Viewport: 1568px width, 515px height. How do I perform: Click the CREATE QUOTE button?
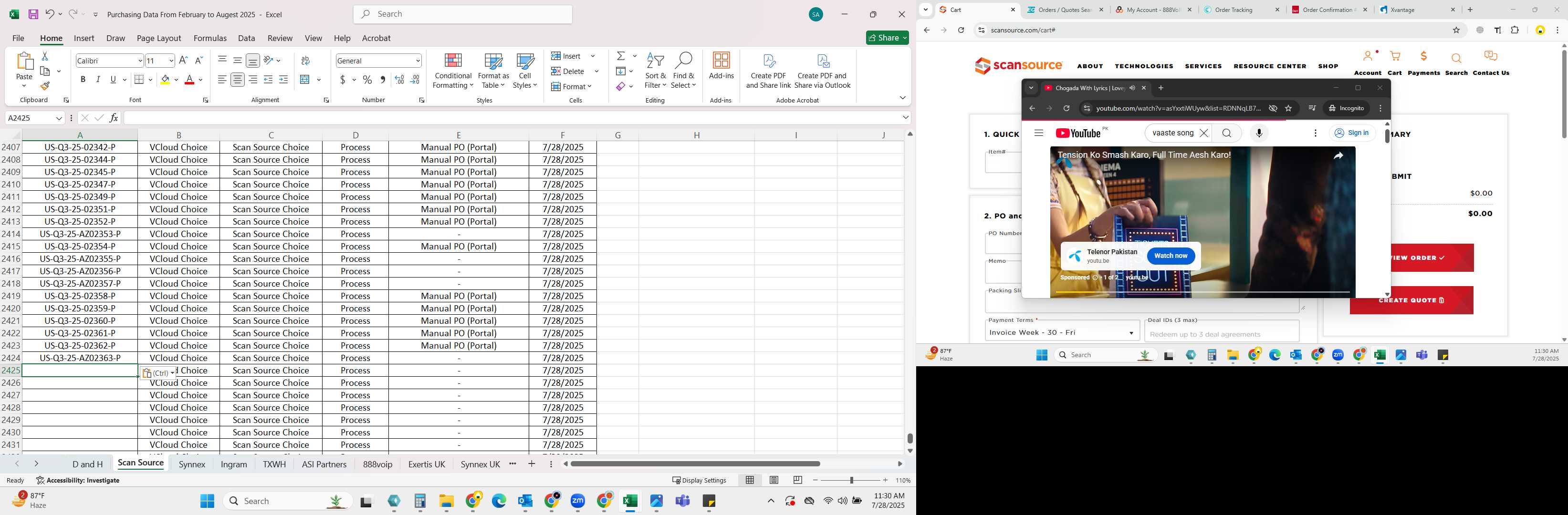coord(1411,300)
